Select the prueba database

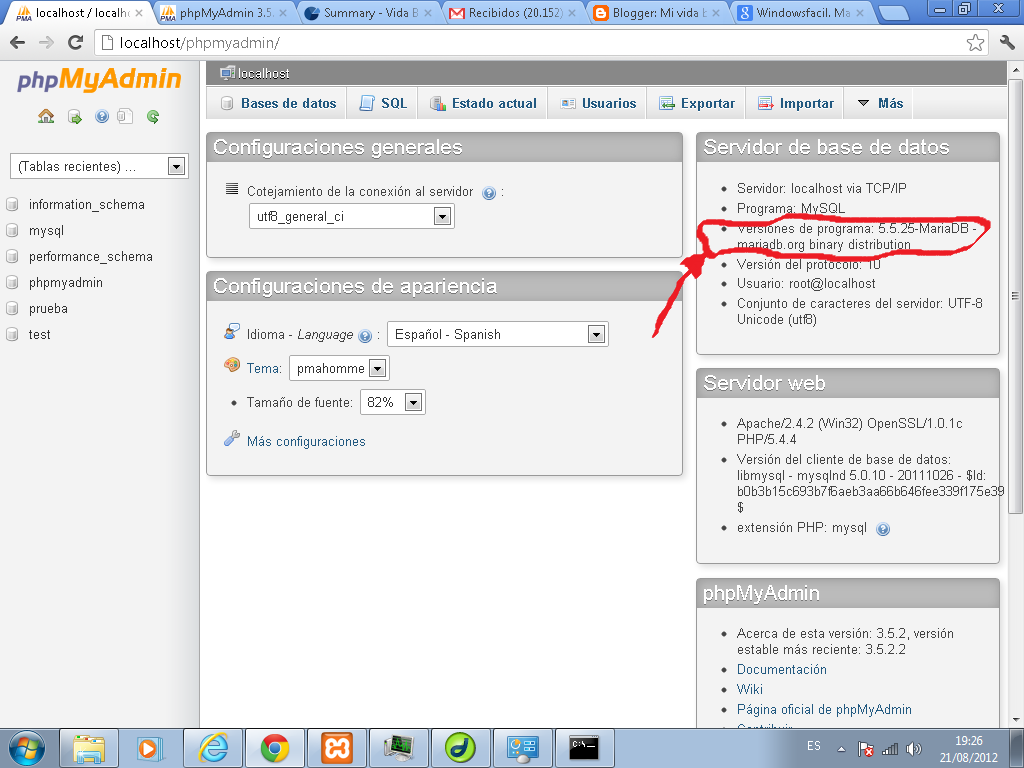coord(48,308)
